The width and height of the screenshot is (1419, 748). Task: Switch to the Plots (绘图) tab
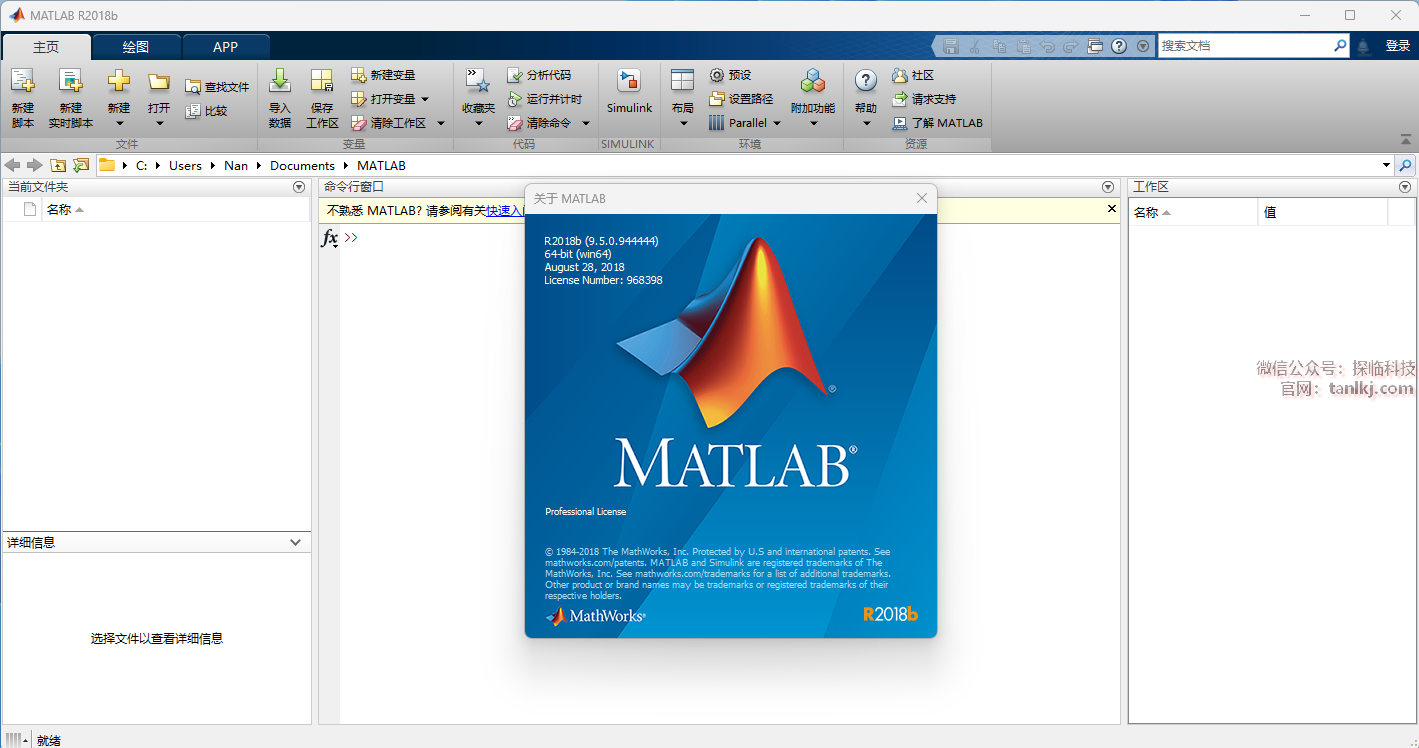click(136, 47)
